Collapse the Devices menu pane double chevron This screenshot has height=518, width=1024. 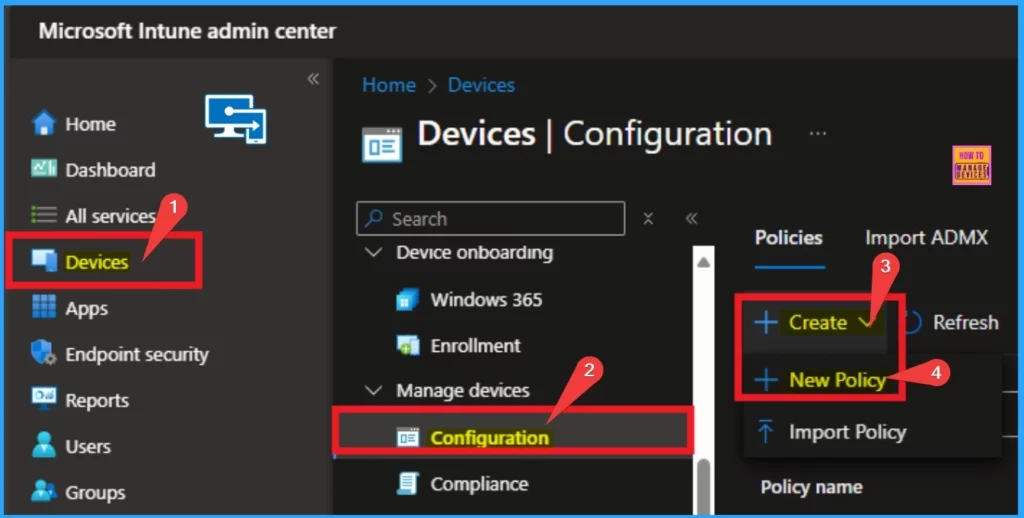coord(691,218)
